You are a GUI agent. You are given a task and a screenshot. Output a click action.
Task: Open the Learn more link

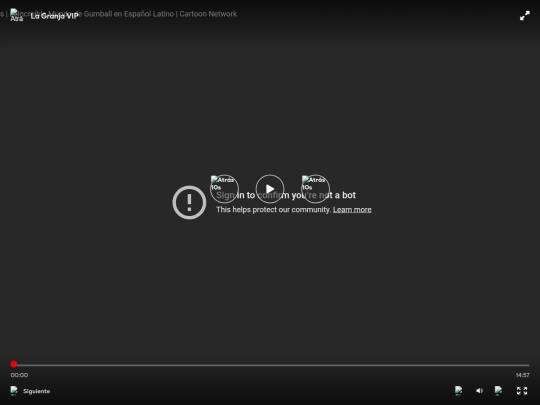coord(352,210)
